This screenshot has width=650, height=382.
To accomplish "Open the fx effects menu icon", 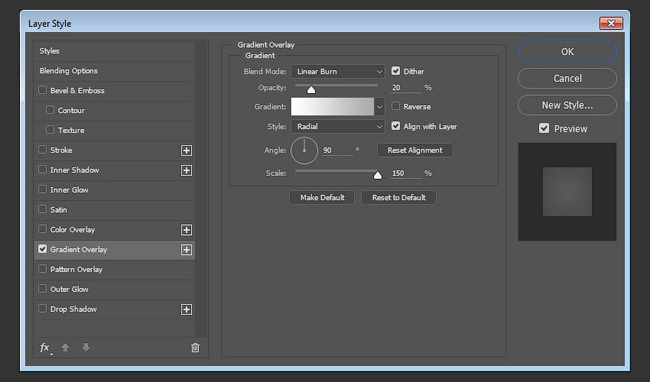I will click(45, 348).
